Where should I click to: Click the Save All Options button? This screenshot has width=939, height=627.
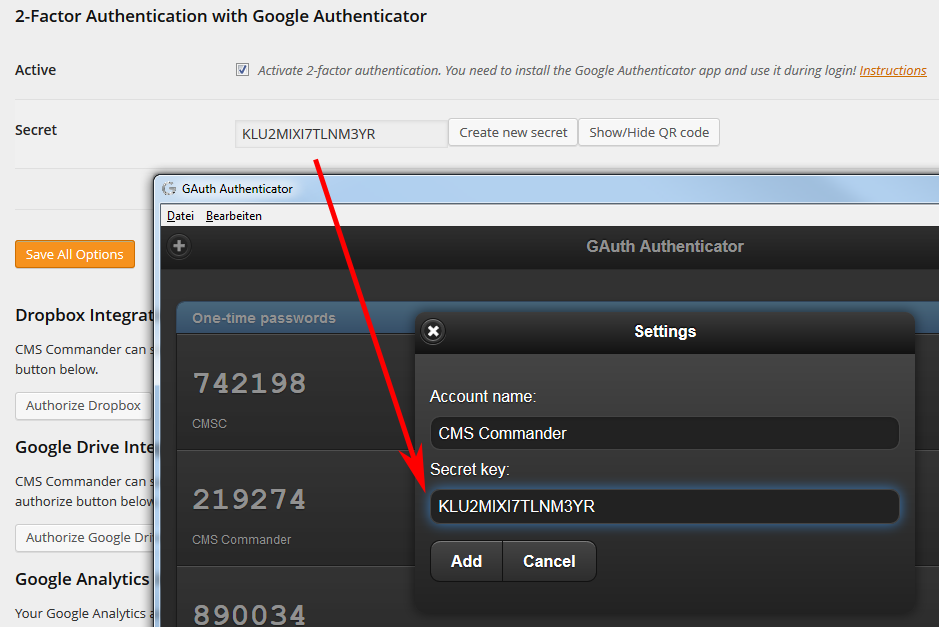[75, 255]
